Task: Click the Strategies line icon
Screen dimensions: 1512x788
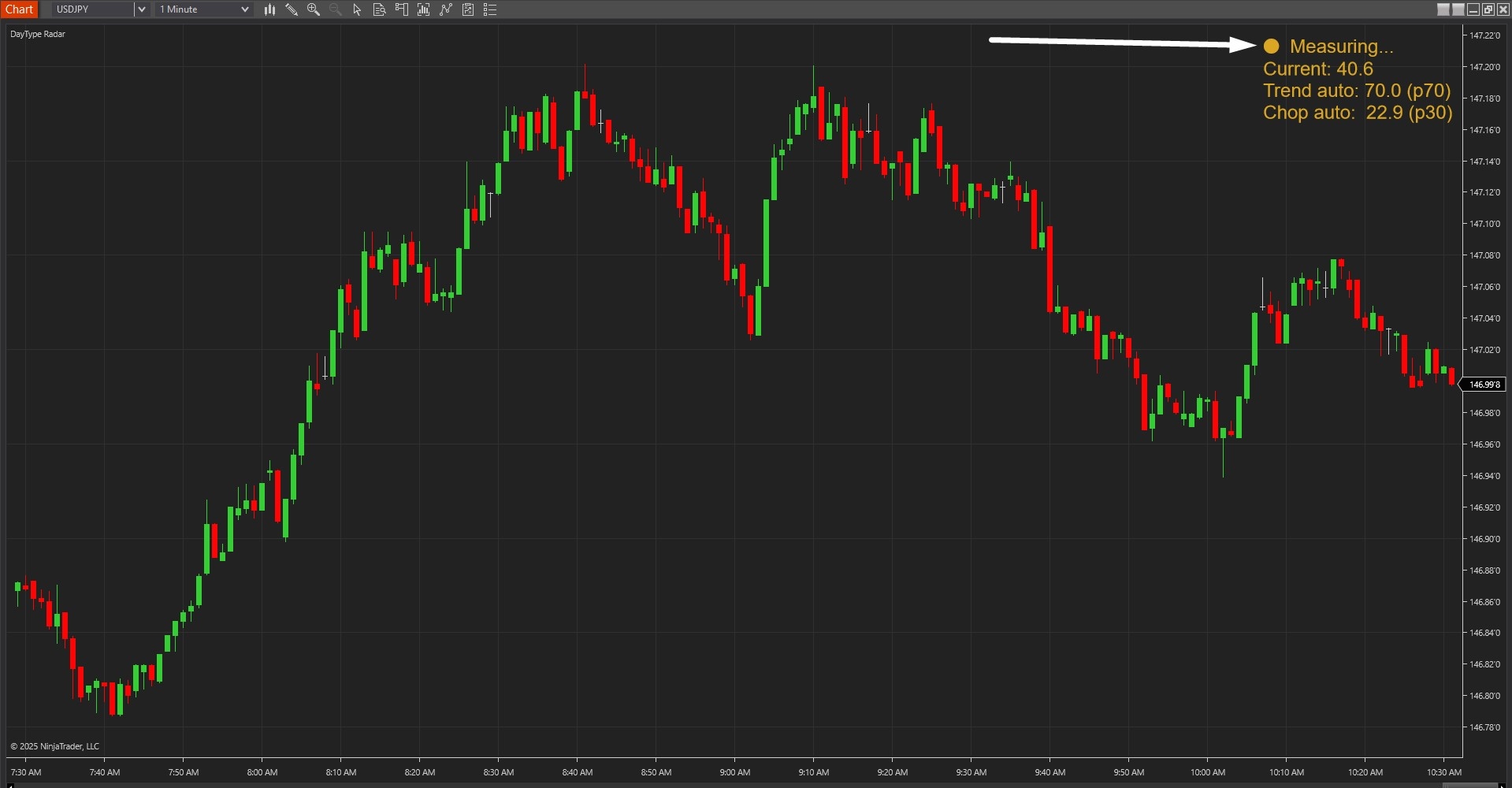Action: (x=446, y=9)
